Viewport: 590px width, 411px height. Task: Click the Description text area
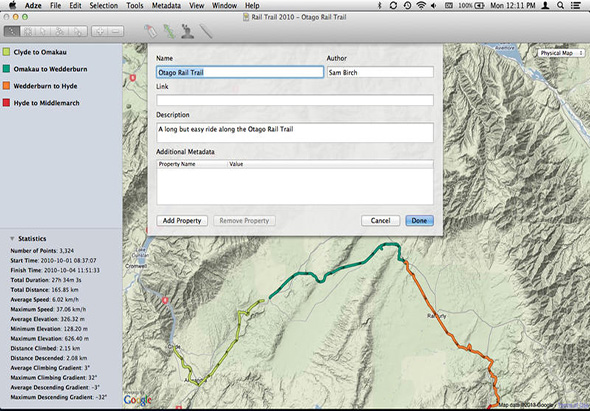tap(295, 132)
